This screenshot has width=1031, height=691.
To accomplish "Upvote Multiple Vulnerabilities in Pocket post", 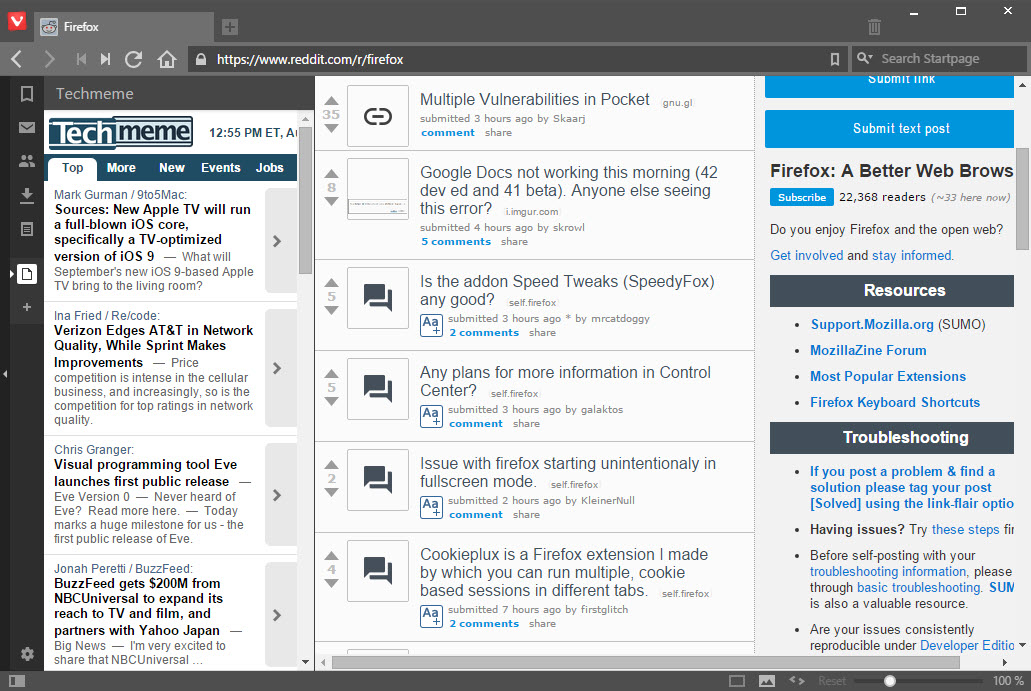I will (x=331, y=101).
